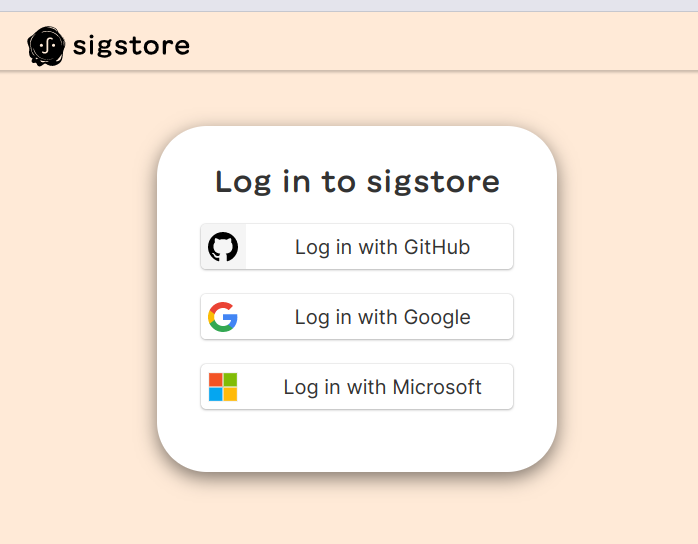The image size is (698, 544).
Task: Click the sigstore wordmark in the header
Action: tap(131, 46)
